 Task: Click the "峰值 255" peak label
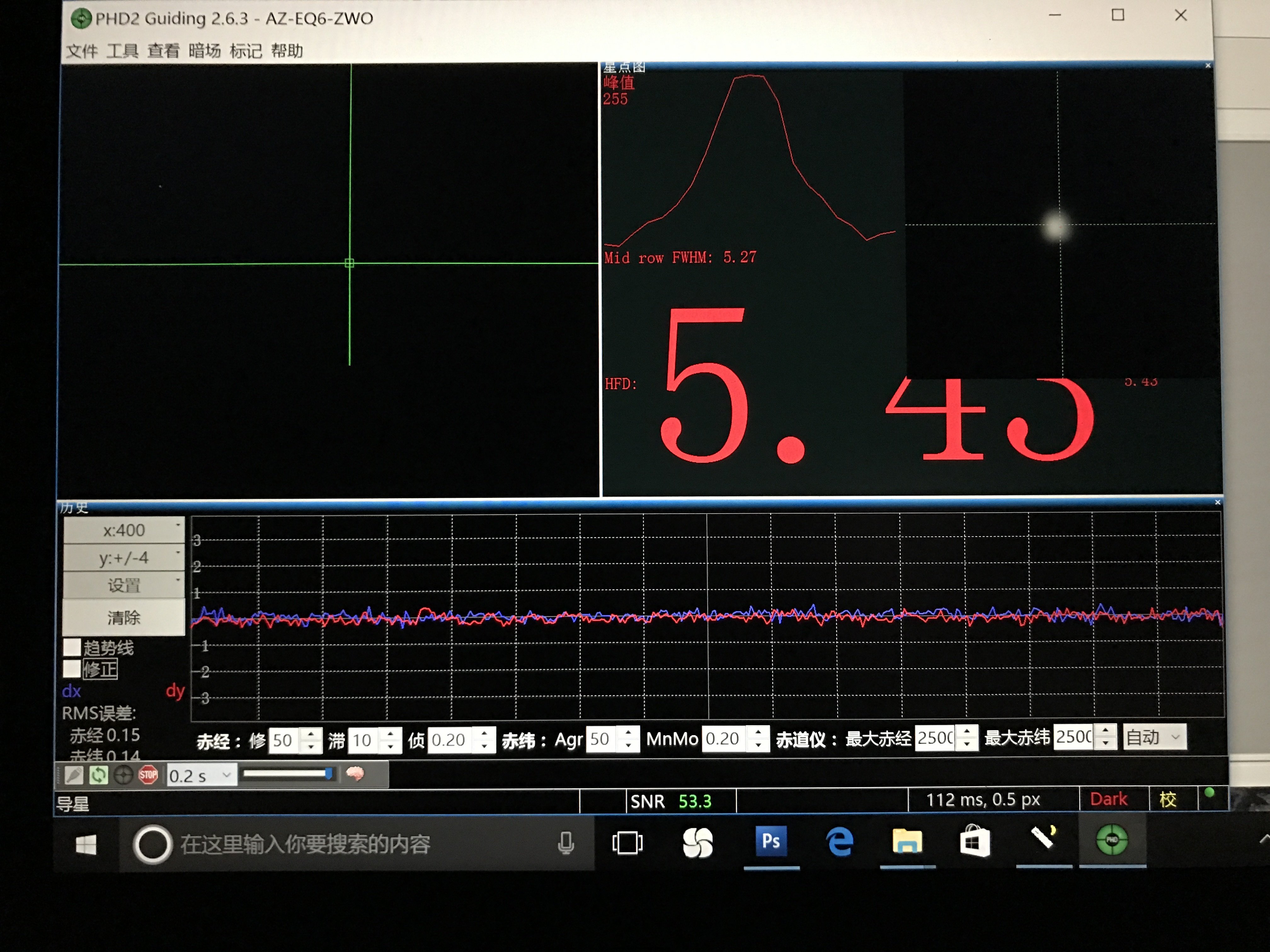pyautogui.click(x=618, y=91)
